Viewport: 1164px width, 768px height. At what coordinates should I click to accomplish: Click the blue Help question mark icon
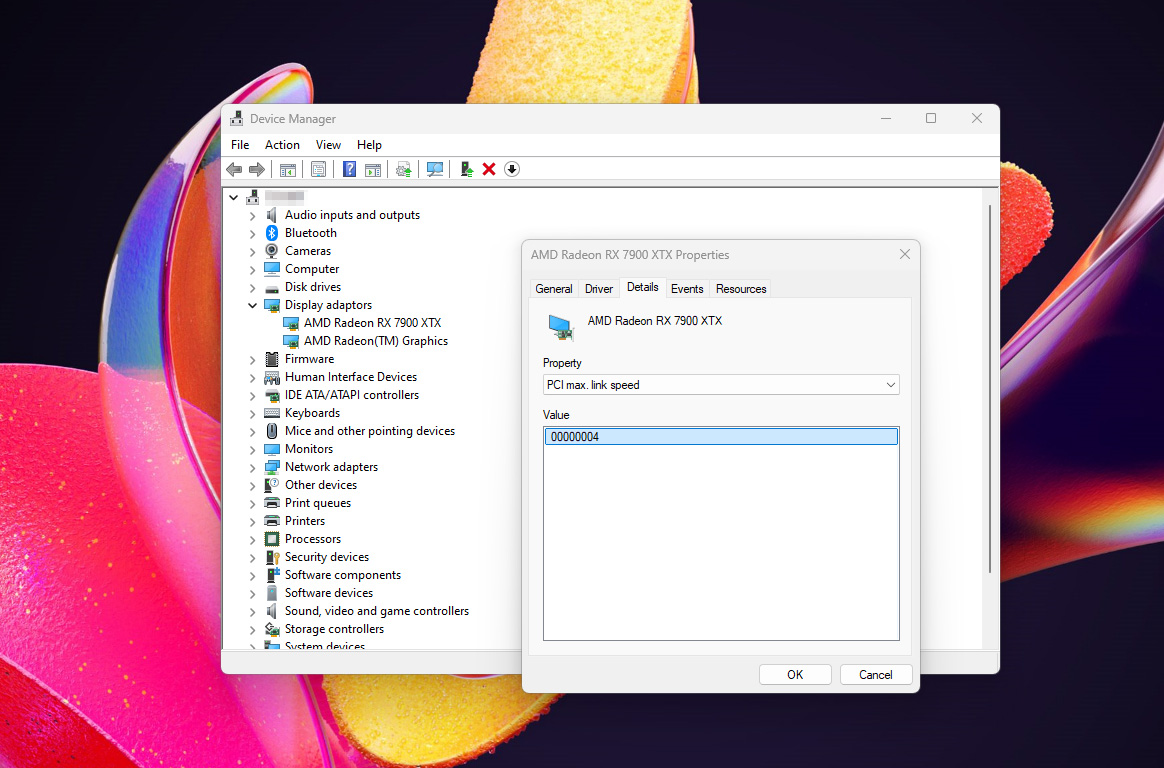pos(350,169)
